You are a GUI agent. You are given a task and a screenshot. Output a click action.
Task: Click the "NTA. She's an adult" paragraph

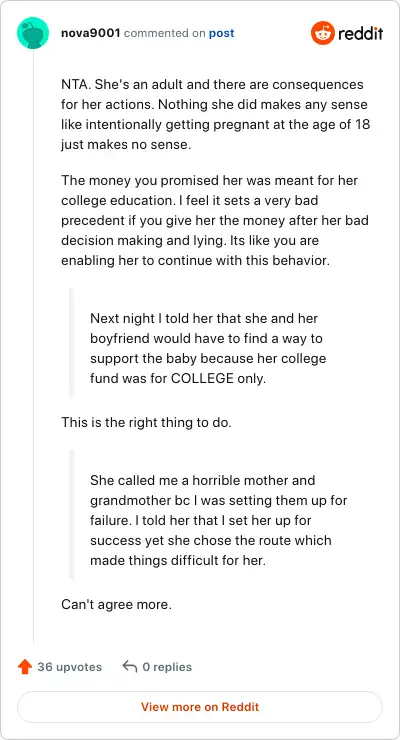coord(215,114)
